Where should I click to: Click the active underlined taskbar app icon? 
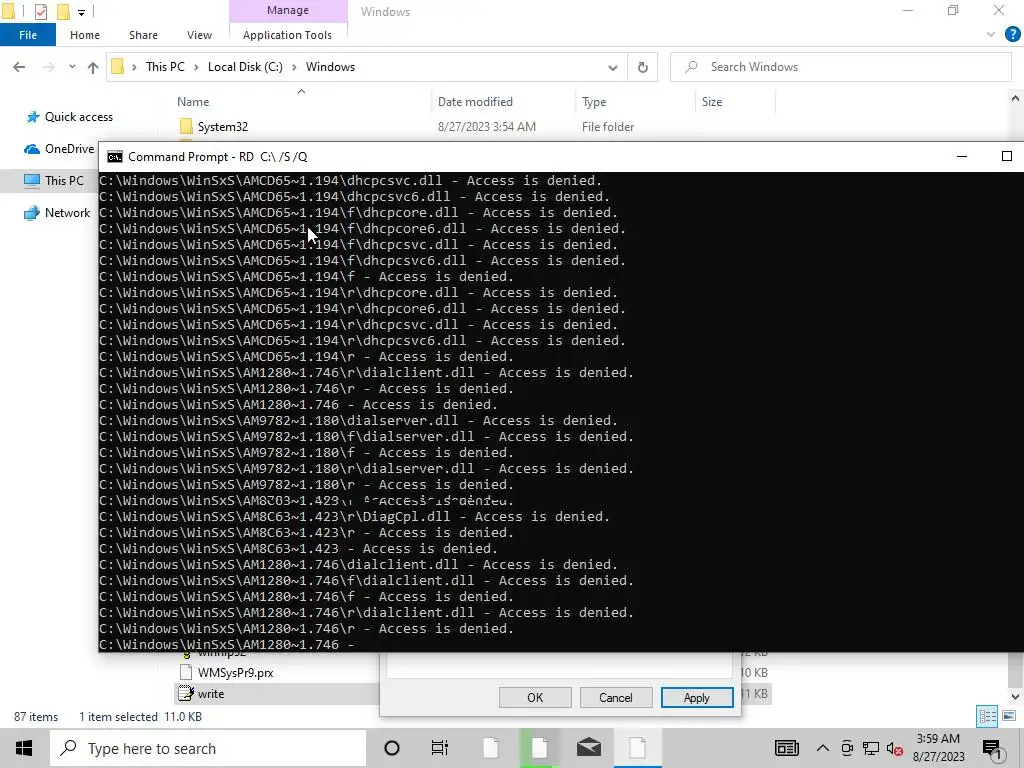(x=638, y=748)
